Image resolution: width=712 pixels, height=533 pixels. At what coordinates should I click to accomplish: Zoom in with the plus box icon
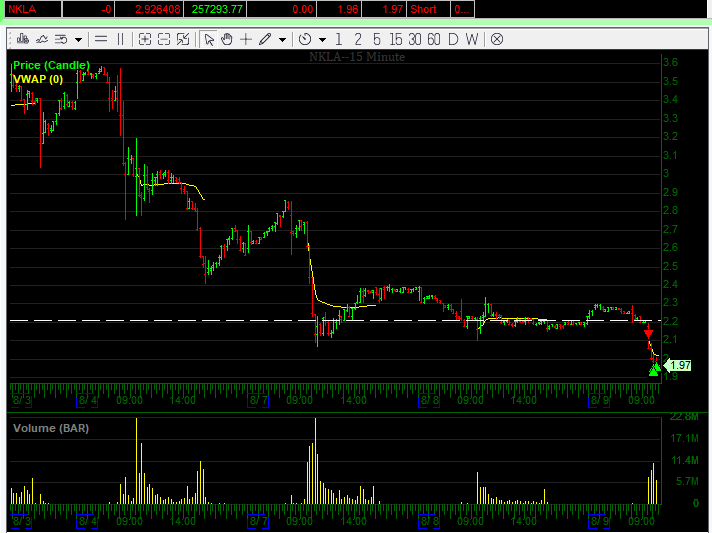tap(145, 39)
